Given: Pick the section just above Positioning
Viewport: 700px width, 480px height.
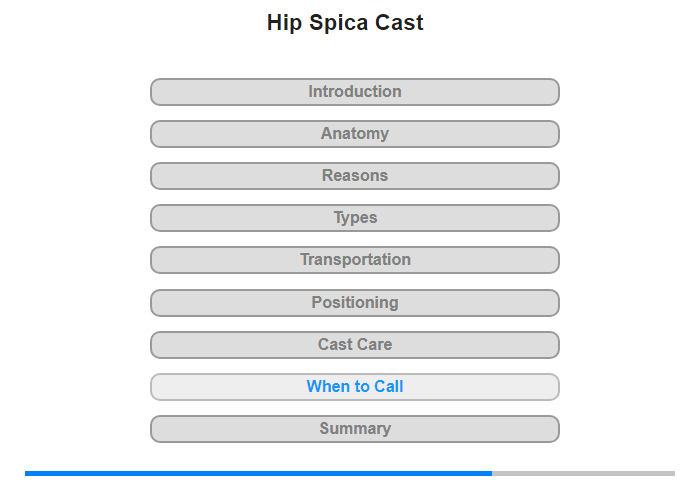Looking at the screenshot, I should click(x=355, y=260).
